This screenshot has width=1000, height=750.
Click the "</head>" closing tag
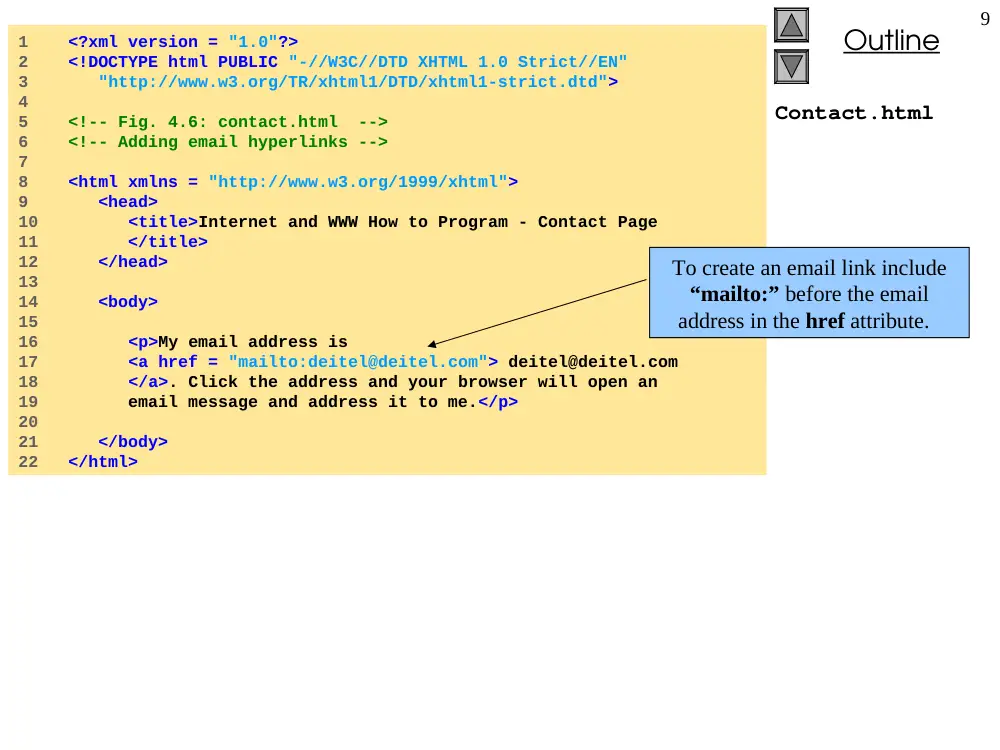click(x=133, y=261)
